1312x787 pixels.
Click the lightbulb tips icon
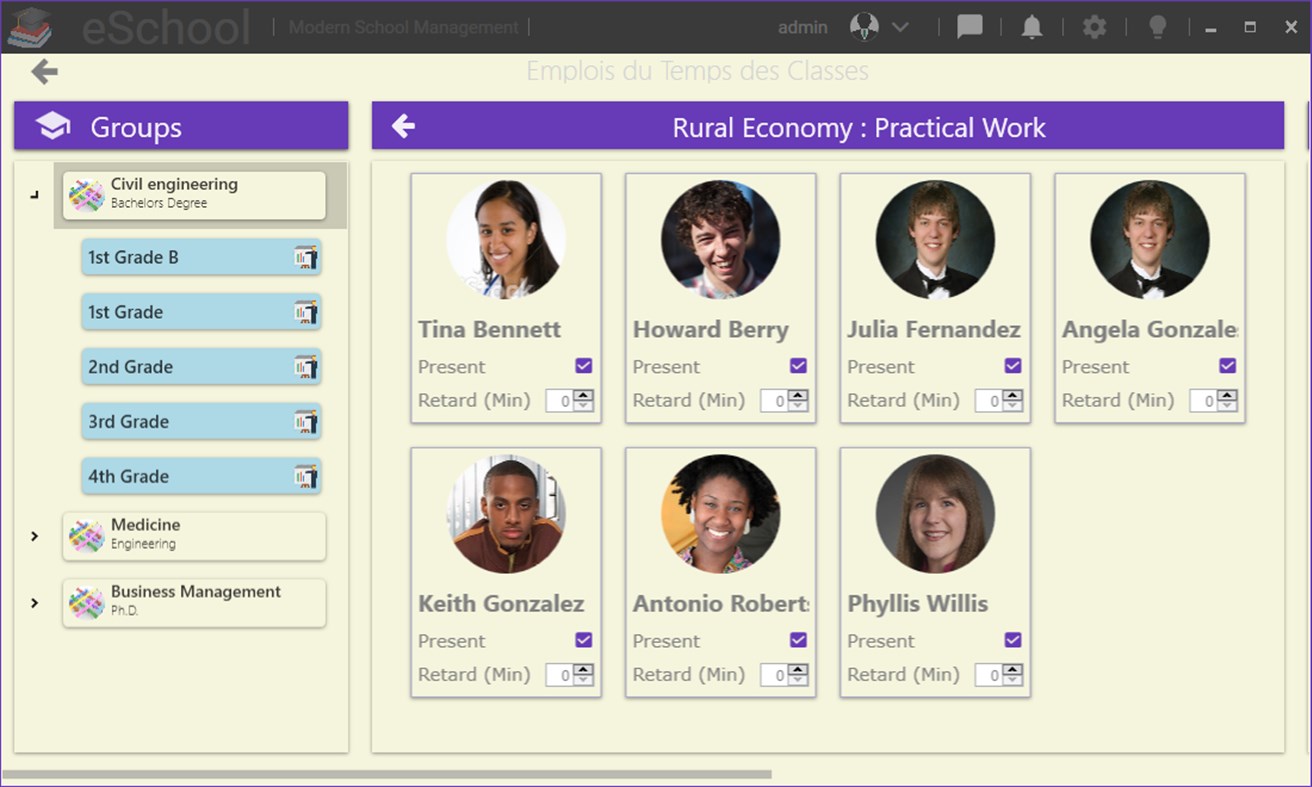[x=1157, y=27]
